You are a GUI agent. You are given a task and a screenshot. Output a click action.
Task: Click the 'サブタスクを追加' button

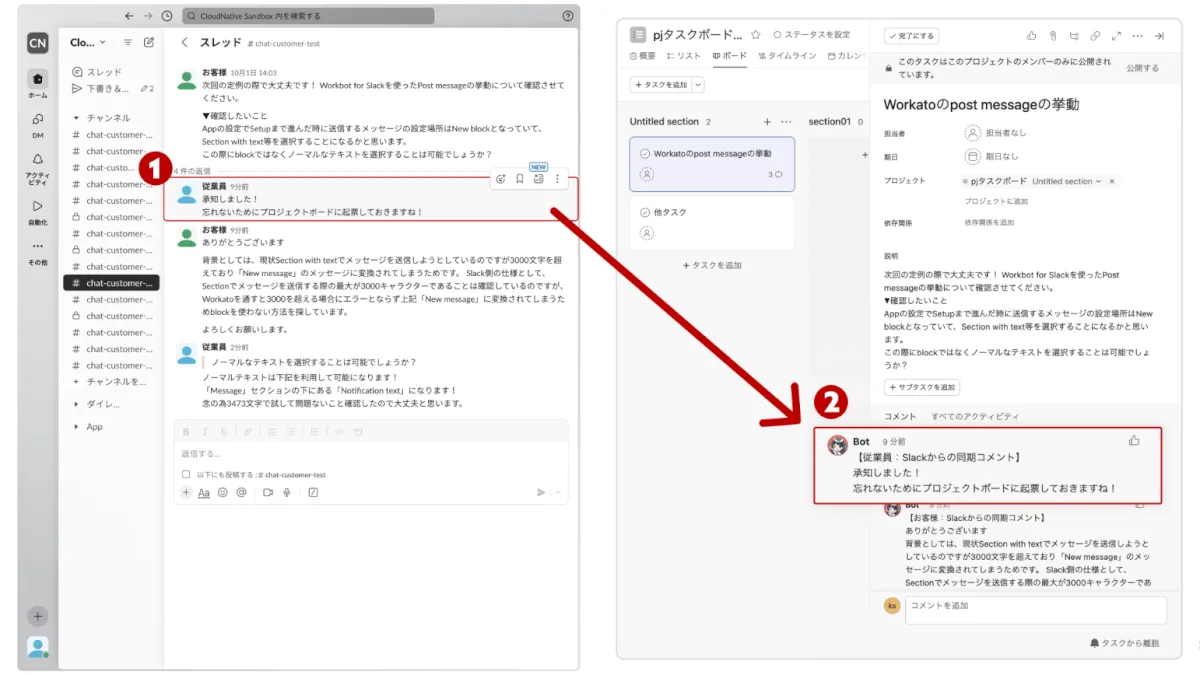(922, 387)
